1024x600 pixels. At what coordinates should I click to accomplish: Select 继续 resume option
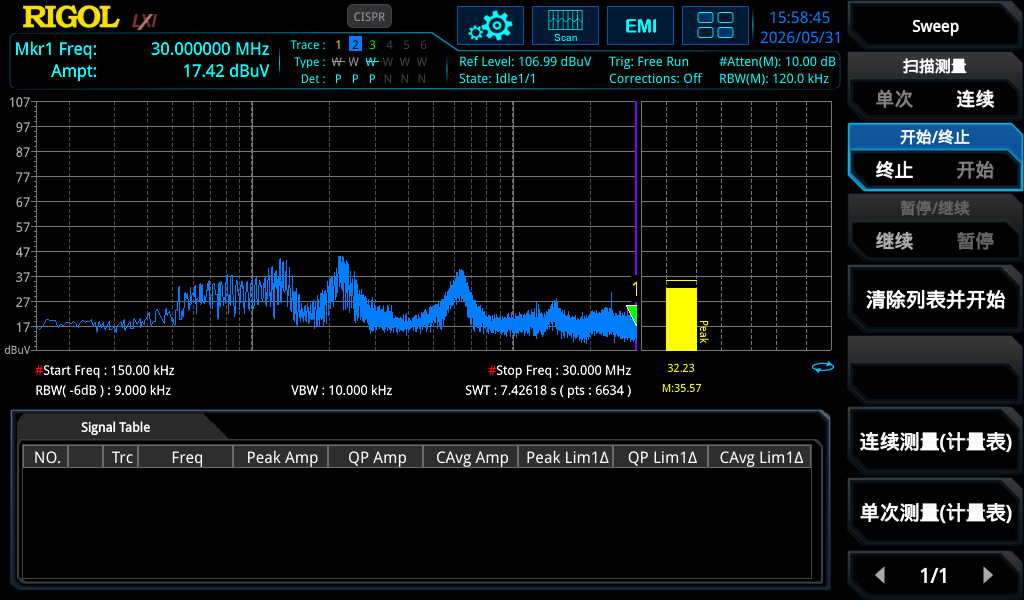click(894, 241)
